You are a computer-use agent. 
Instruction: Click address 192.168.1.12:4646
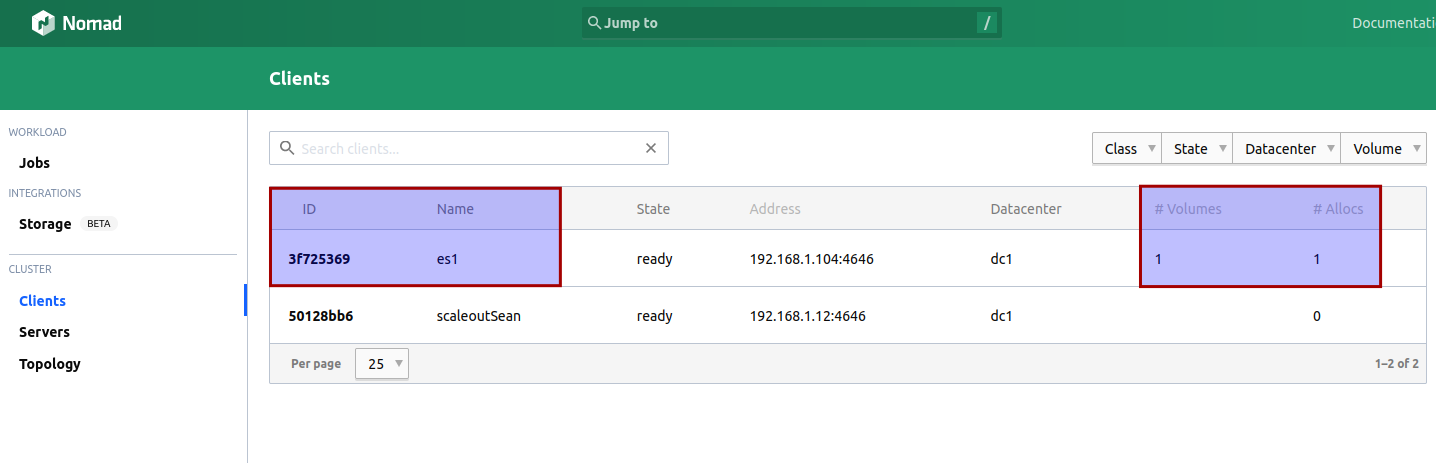(x=808, y=316)
